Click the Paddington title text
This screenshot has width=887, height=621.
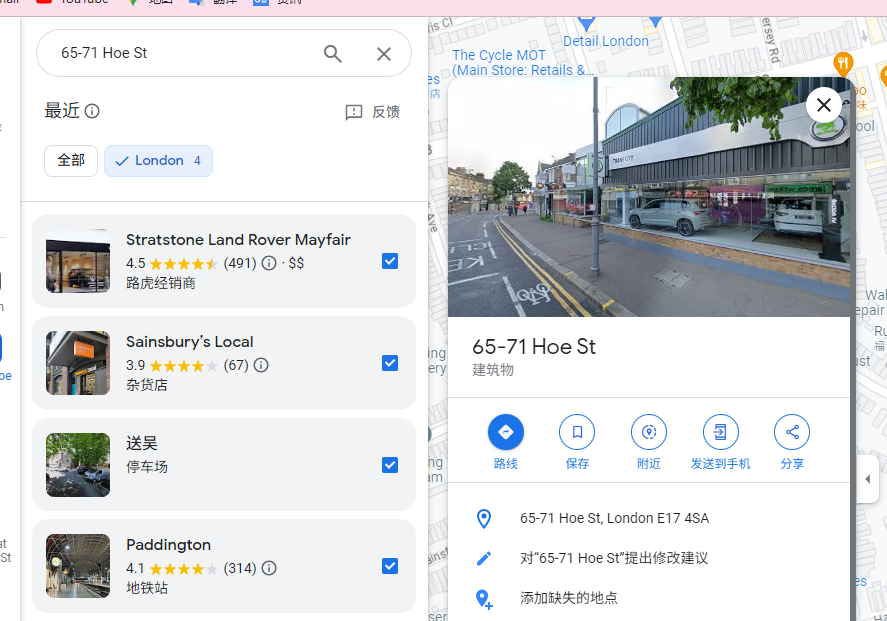click(x=169, y=545)
